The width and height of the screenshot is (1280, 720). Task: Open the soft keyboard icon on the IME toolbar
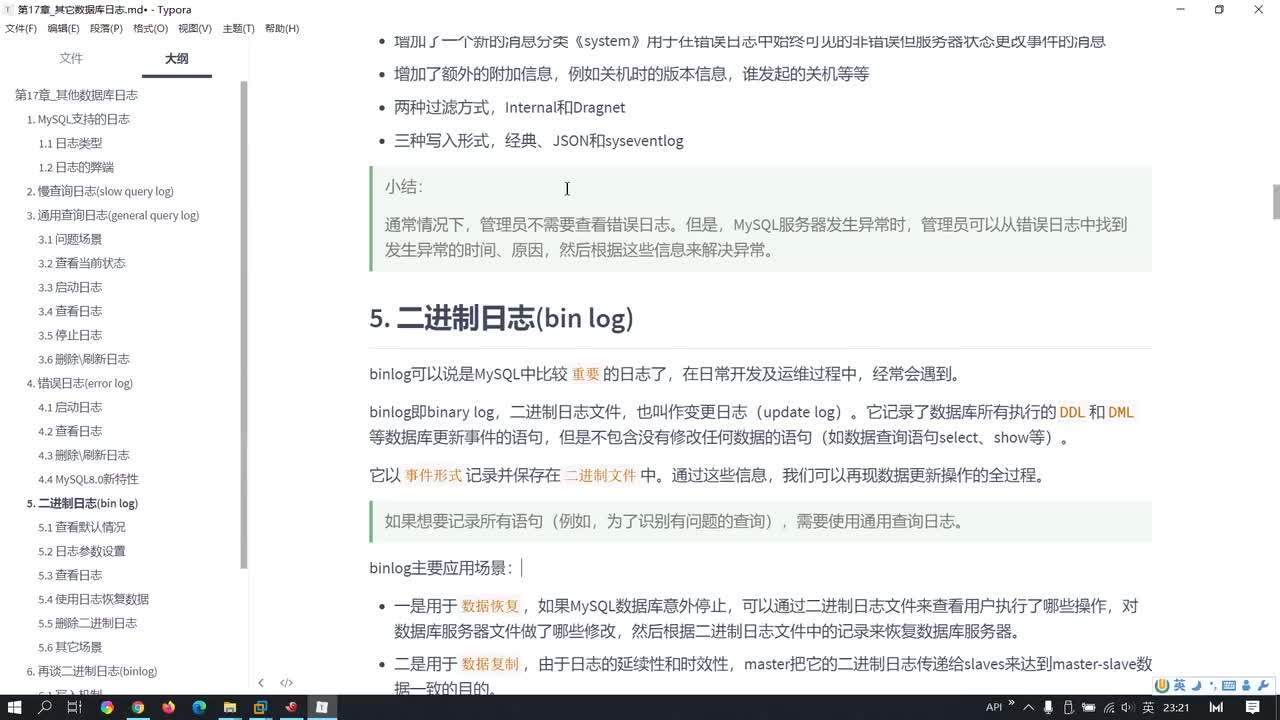(x=1227, y=685)
